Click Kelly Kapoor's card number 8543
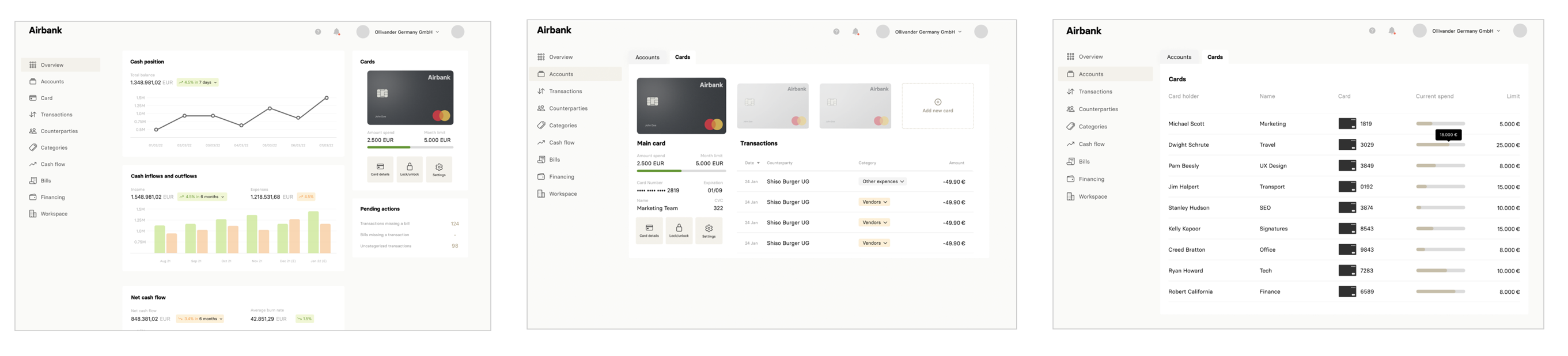The height and width of the screenshot is (356, 1568). (1366, 229)
